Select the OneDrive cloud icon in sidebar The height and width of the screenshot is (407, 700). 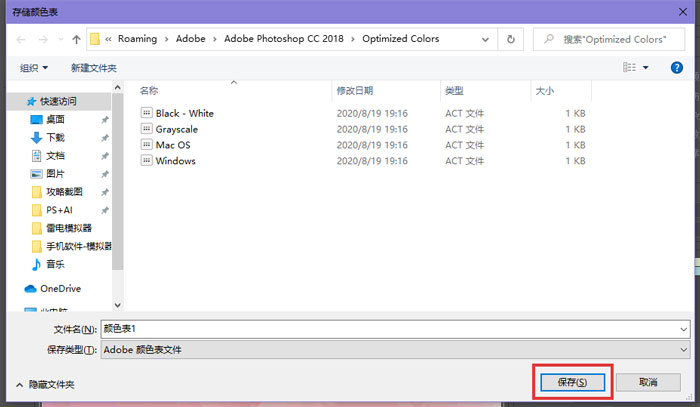[x=30, y=288]
